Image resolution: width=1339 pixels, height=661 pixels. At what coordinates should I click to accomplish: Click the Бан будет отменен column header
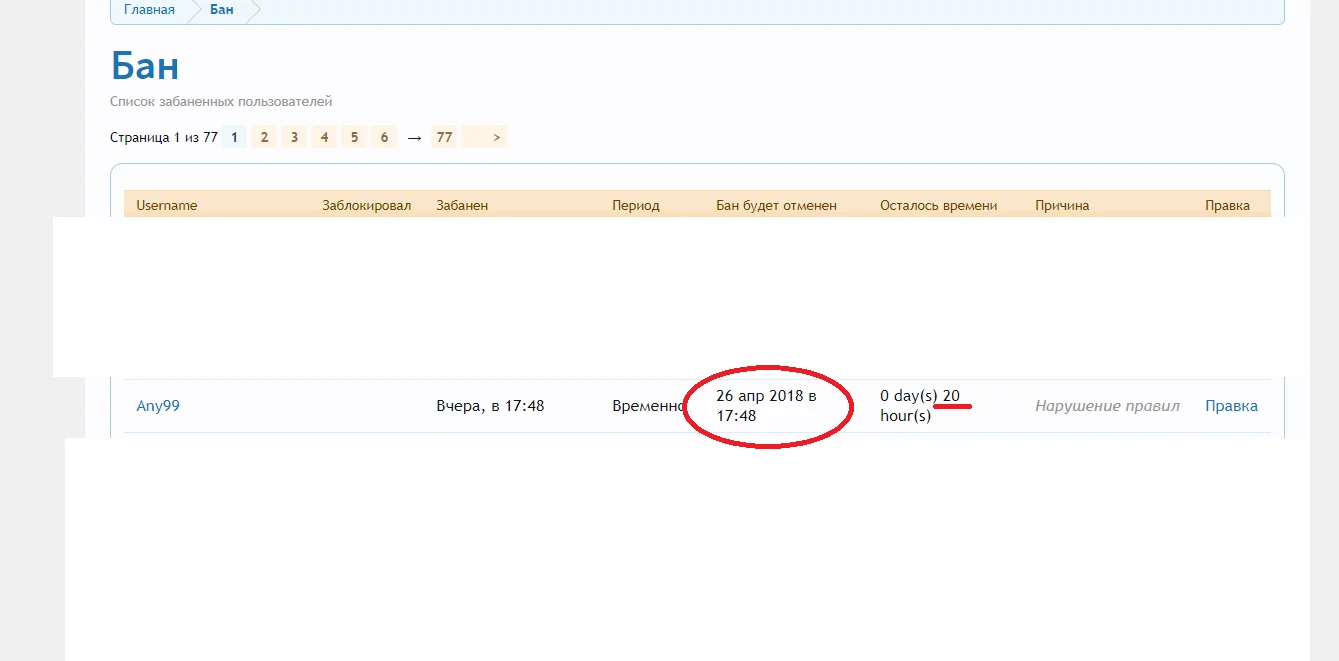(x=777, y=204)
